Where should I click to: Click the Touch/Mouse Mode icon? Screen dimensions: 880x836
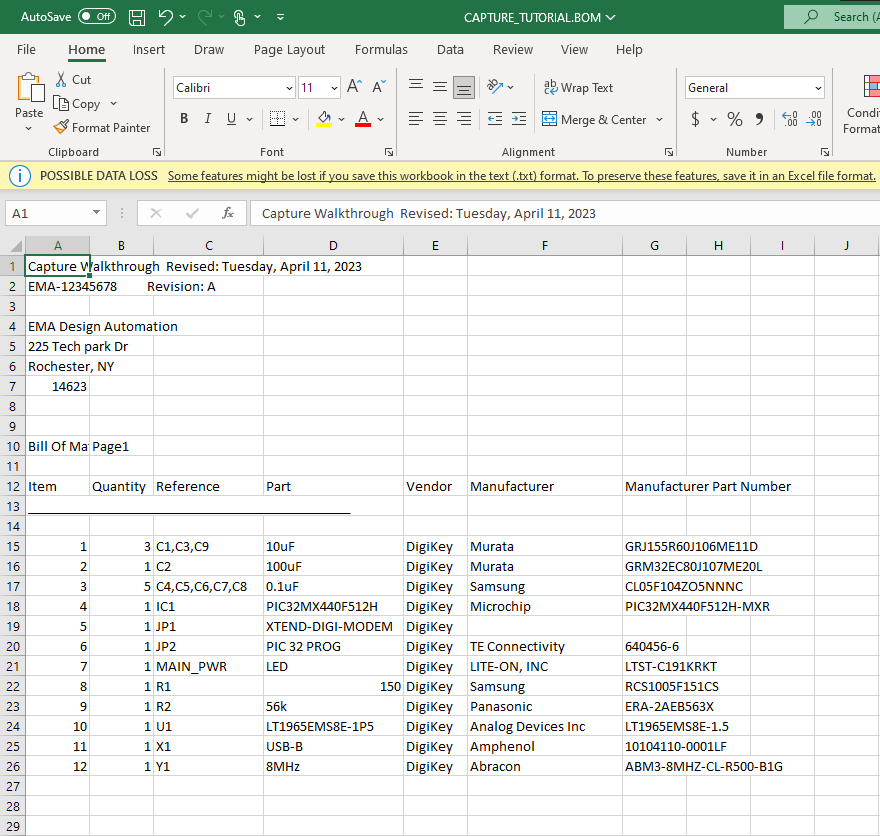(x=240, y=17)
